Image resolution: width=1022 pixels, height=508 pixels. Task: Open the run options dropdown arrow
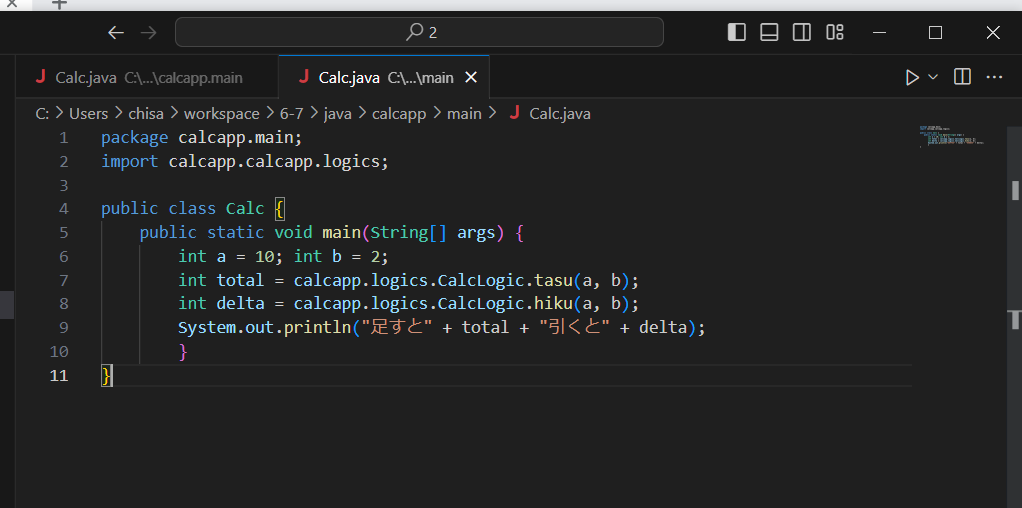click(x=934, y=77)
